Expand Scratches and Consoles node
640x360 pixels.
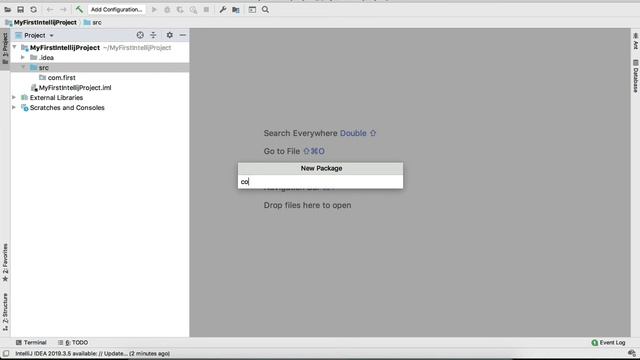[x=14, y=108]
